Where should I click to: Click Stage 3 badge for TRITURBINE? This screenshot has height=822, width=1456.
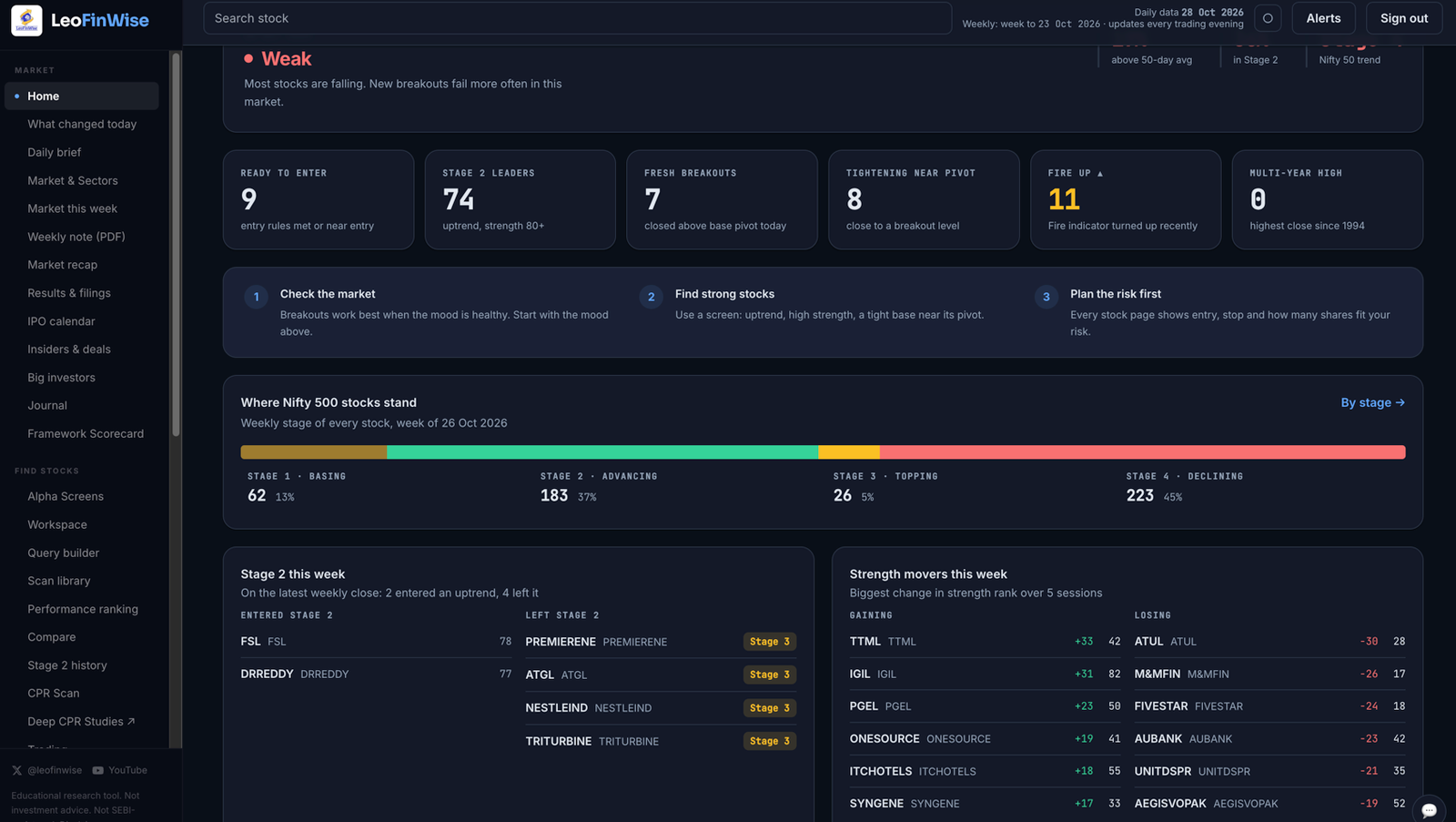(x=770, y=741)
